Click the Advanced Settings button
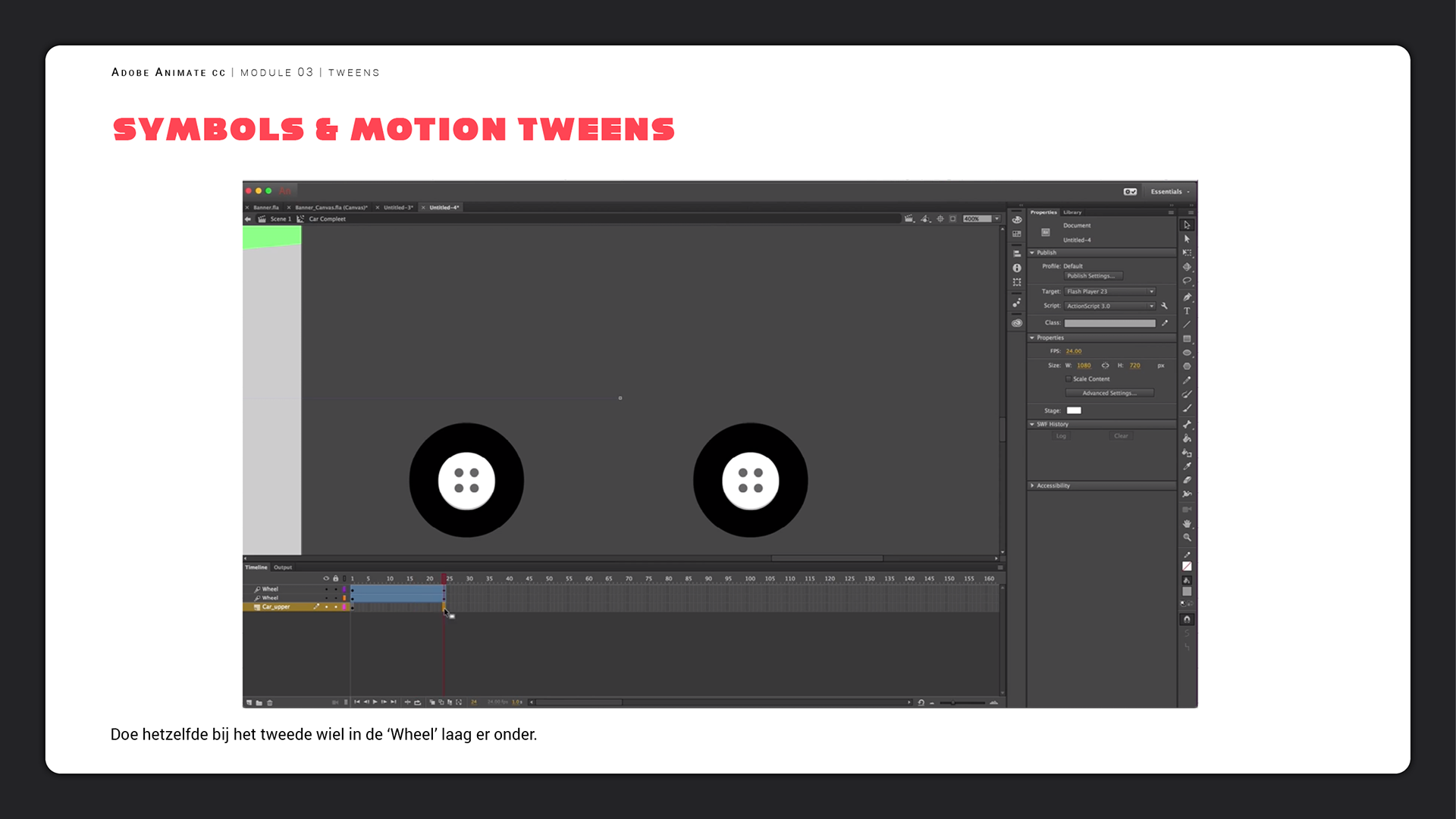 [x=1109, y=393]
